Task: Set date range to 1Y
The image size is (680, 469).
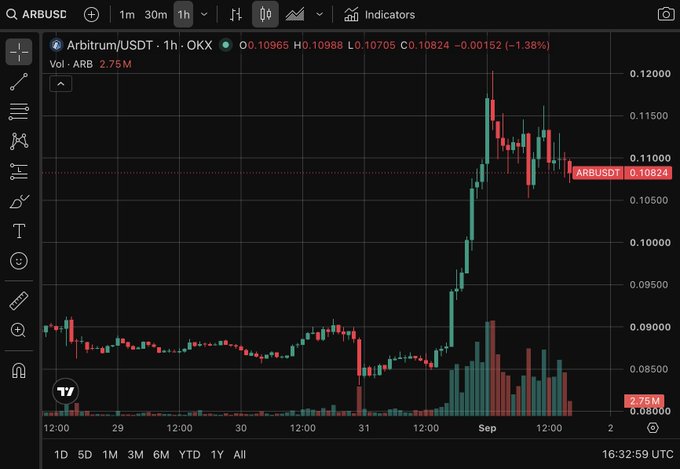Action: (x=217, y=455)
